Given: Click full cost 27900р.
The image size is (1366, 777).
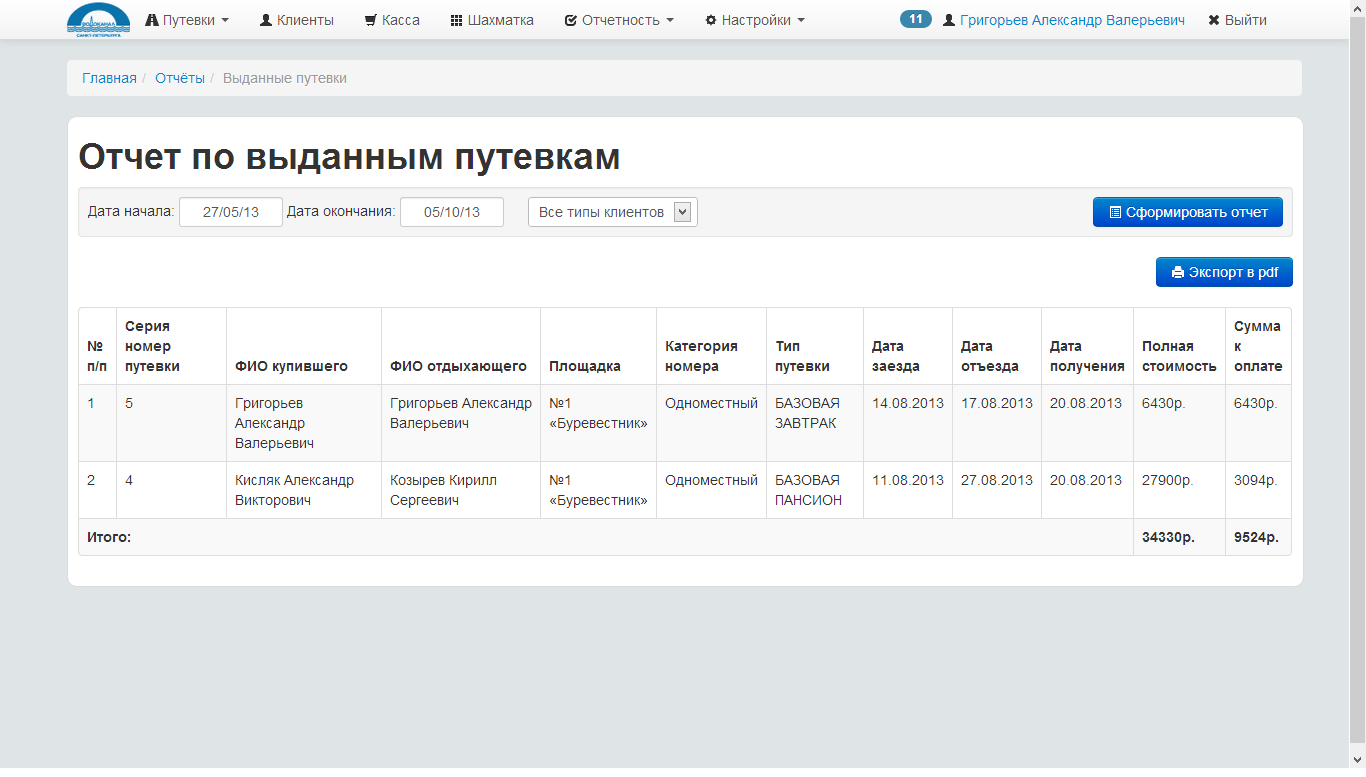Looking at the screenshot, I should (1168, 480).
